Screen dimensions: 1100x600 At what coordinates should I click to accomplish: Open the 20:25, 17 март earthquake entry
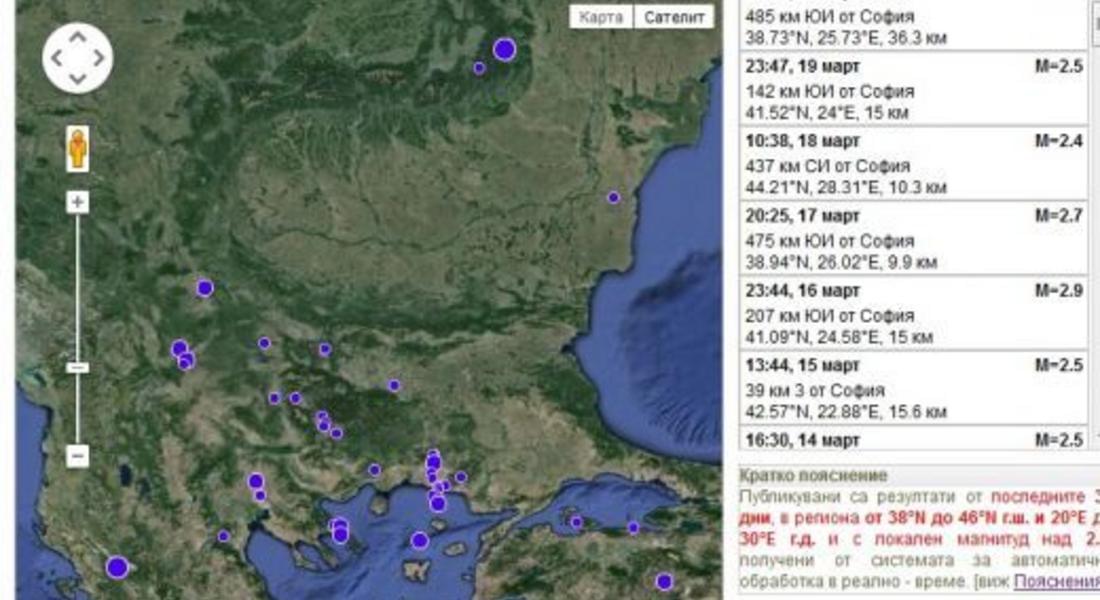[x=913, y=239]
